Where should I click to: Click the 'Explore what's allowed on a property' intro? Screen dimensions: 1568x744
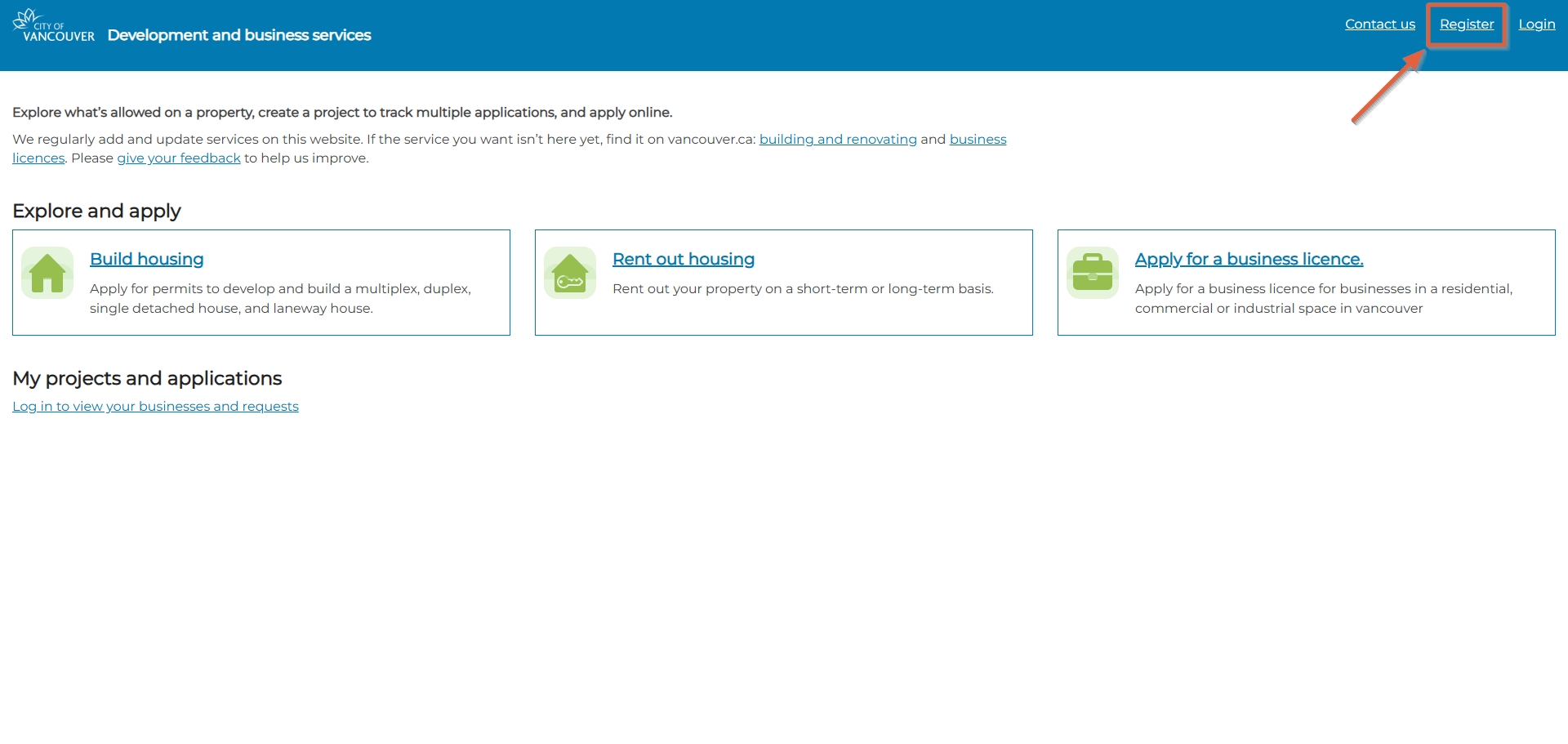pyautogui.click(x=342, y=112)
